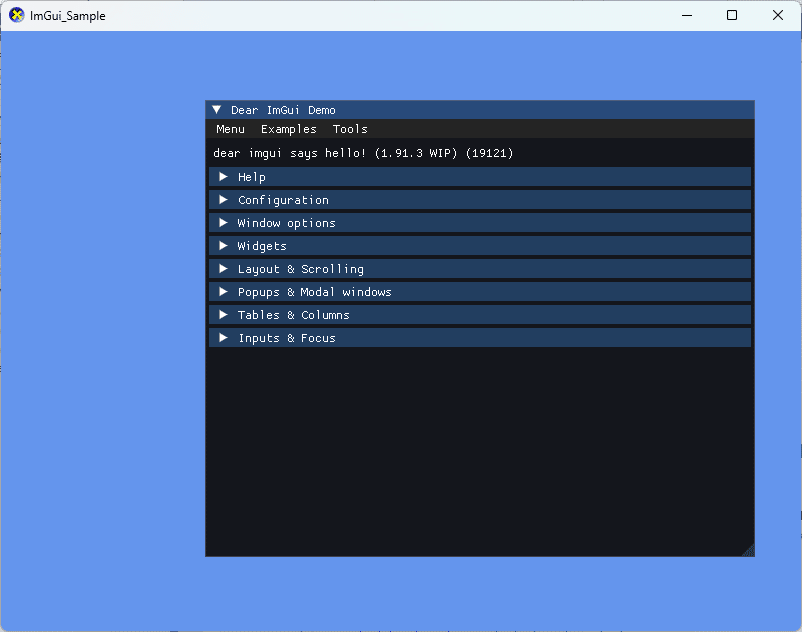Click the arrow icon on Tables & Columns header

[223, 314]
